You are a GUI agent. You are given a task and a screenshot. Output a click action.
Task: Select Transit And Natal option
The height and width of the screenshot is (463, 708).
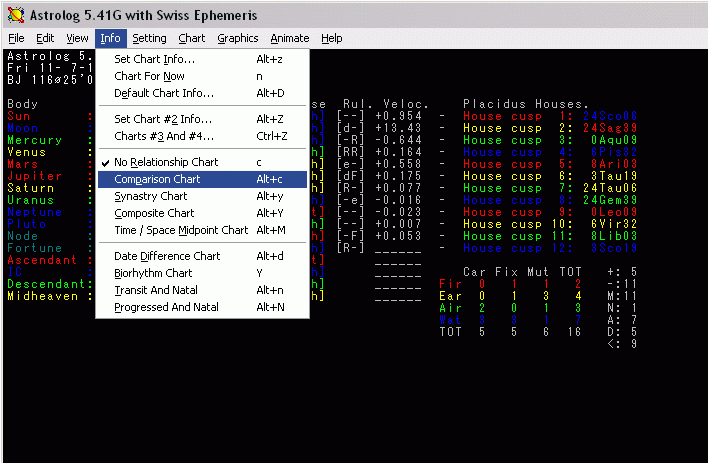(202, 290)
